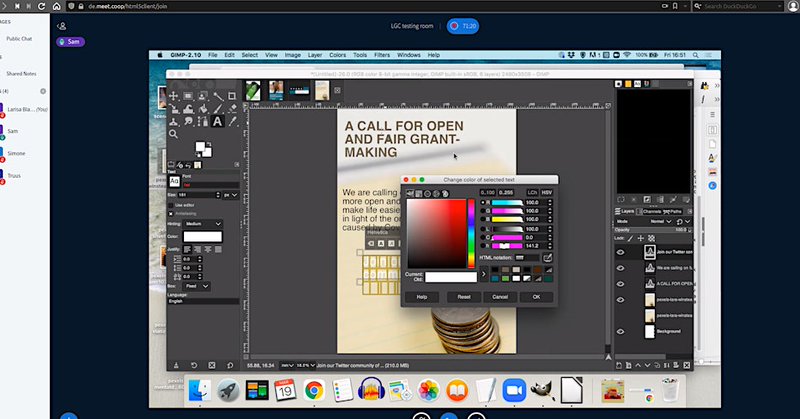Increase the R value stepper
The image size is (800, 419).
point(549,201)
